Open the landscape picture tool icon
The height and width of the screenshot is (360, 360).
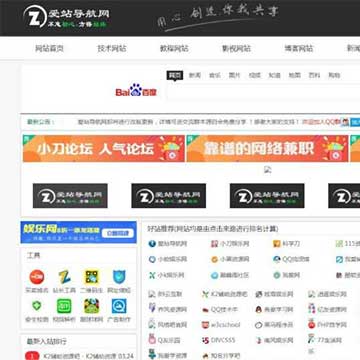click(92, 306)
